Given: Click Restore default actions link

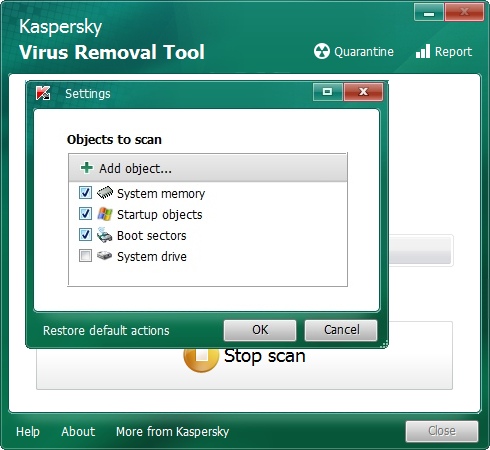Looking at the screenshot, I should tap(106, 331).
